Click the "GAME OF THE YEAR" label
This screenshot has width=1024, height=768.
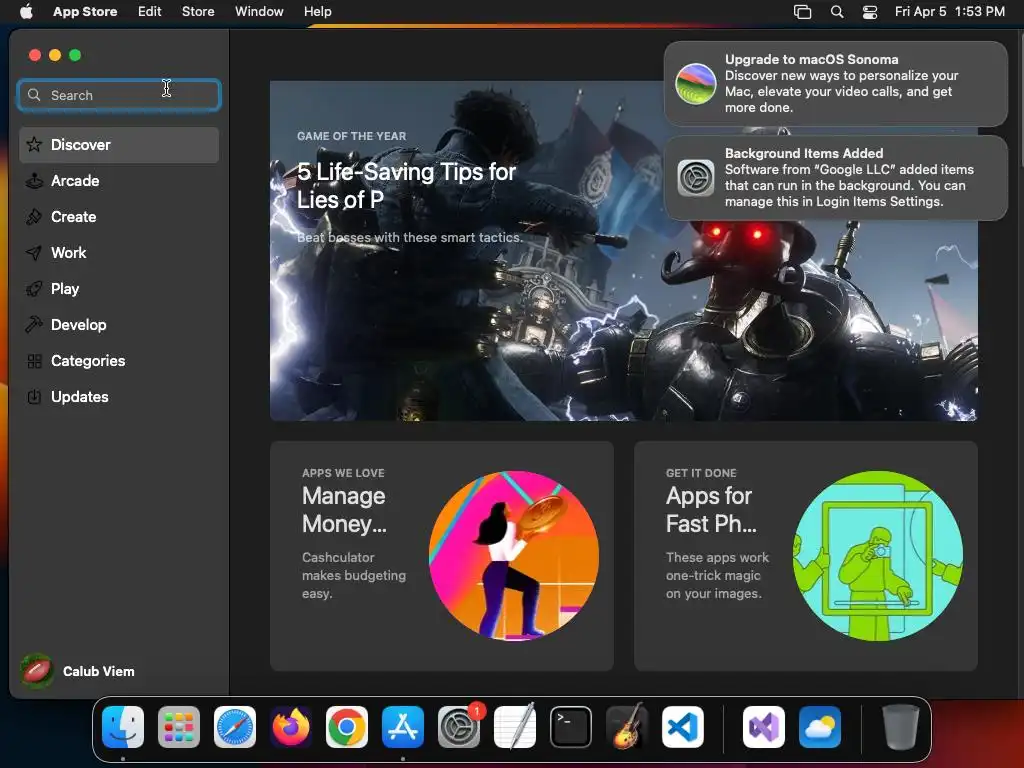pyautogui.click(x=351, y=136)
